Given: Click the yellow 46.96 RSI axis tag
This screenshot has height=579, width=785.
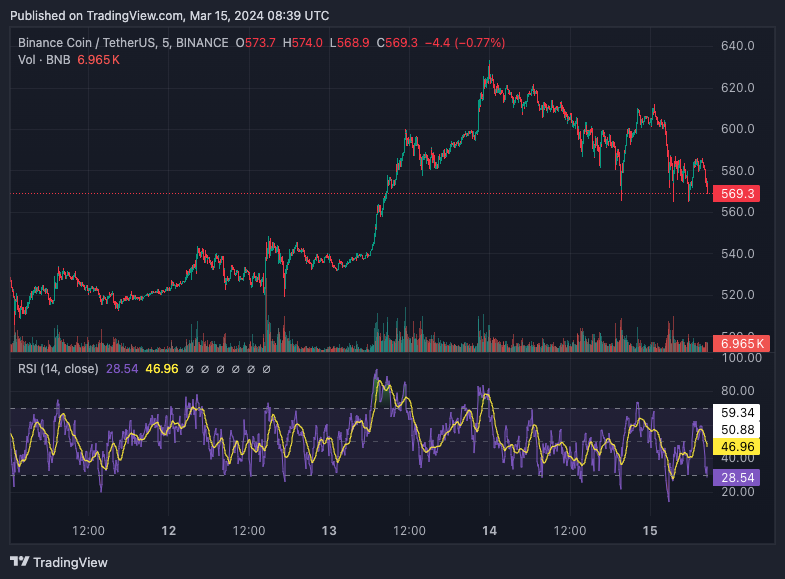Looking at the screenshot, I should click(x=733, y=446).
